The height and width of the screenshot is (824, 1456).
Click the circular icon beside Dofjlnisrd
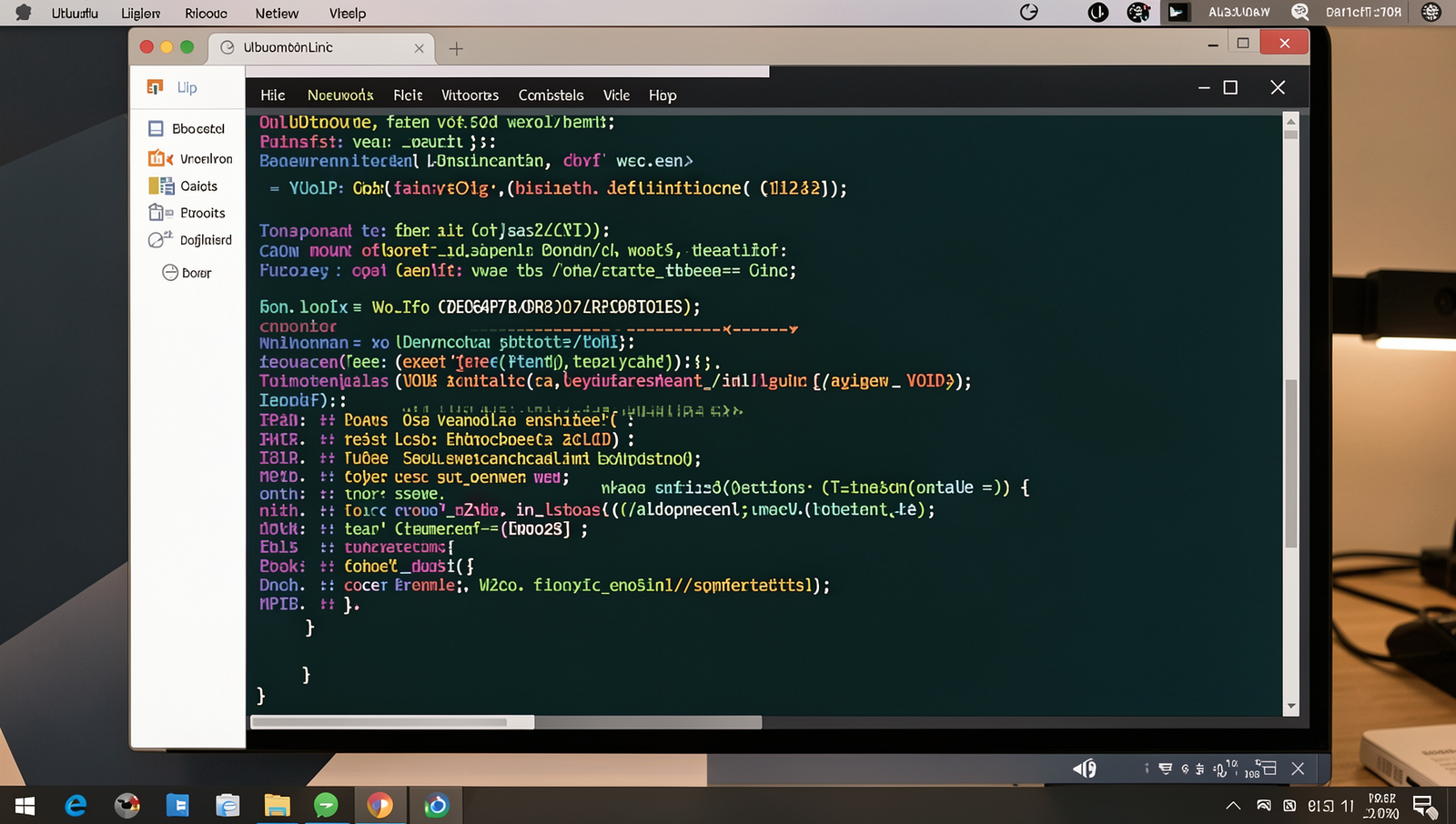159,239
